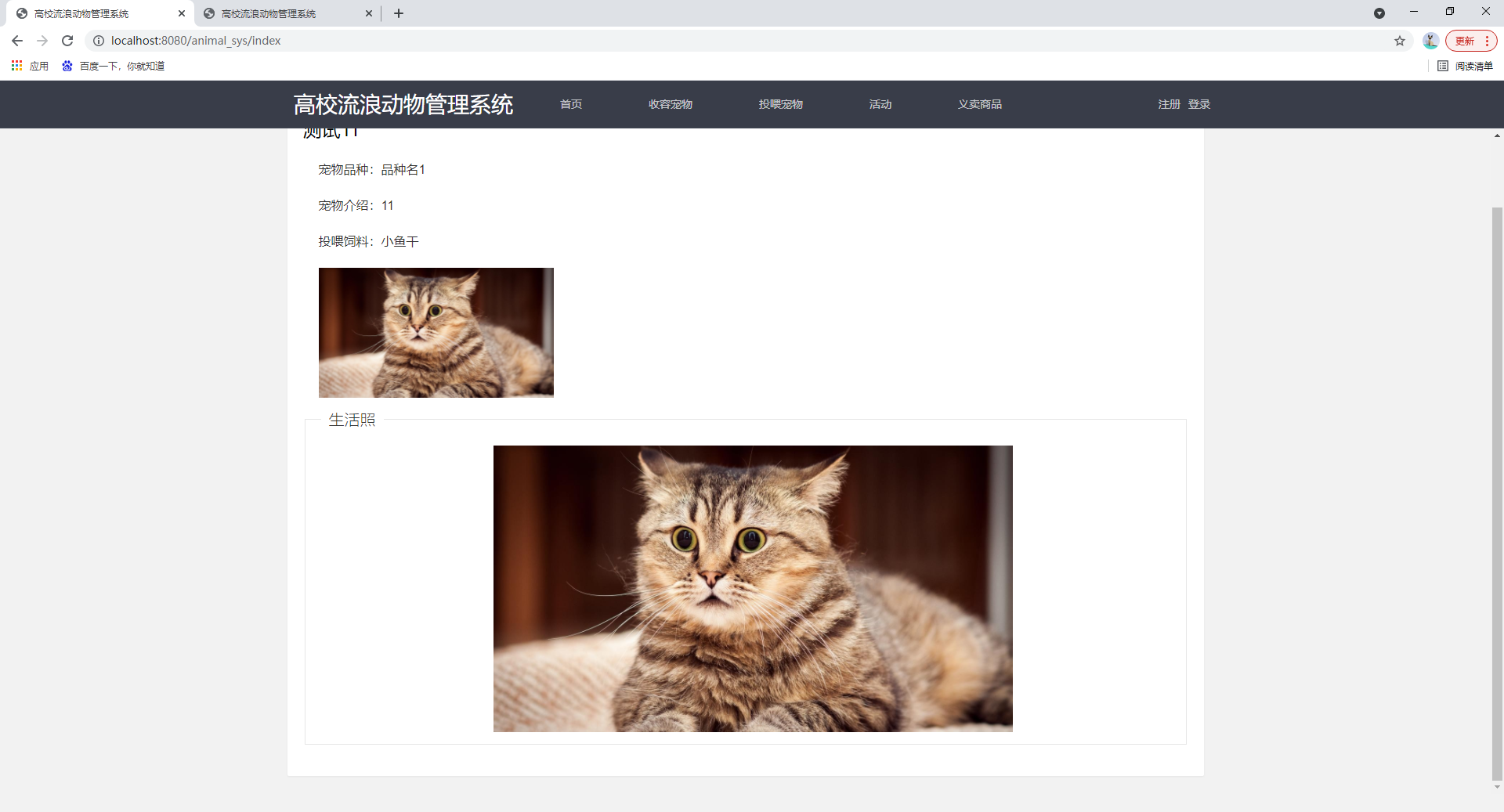Open 百度一下，你就知道 bookmark
This screenshot has width=1504, height=812.
click(113, 66)
